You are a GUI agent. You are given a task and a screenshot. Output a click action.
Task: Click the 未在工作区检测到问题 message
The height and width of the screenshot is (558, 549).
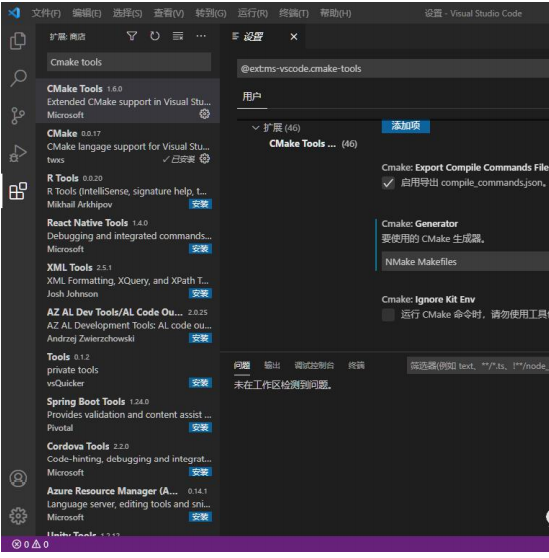coord(283,385)
